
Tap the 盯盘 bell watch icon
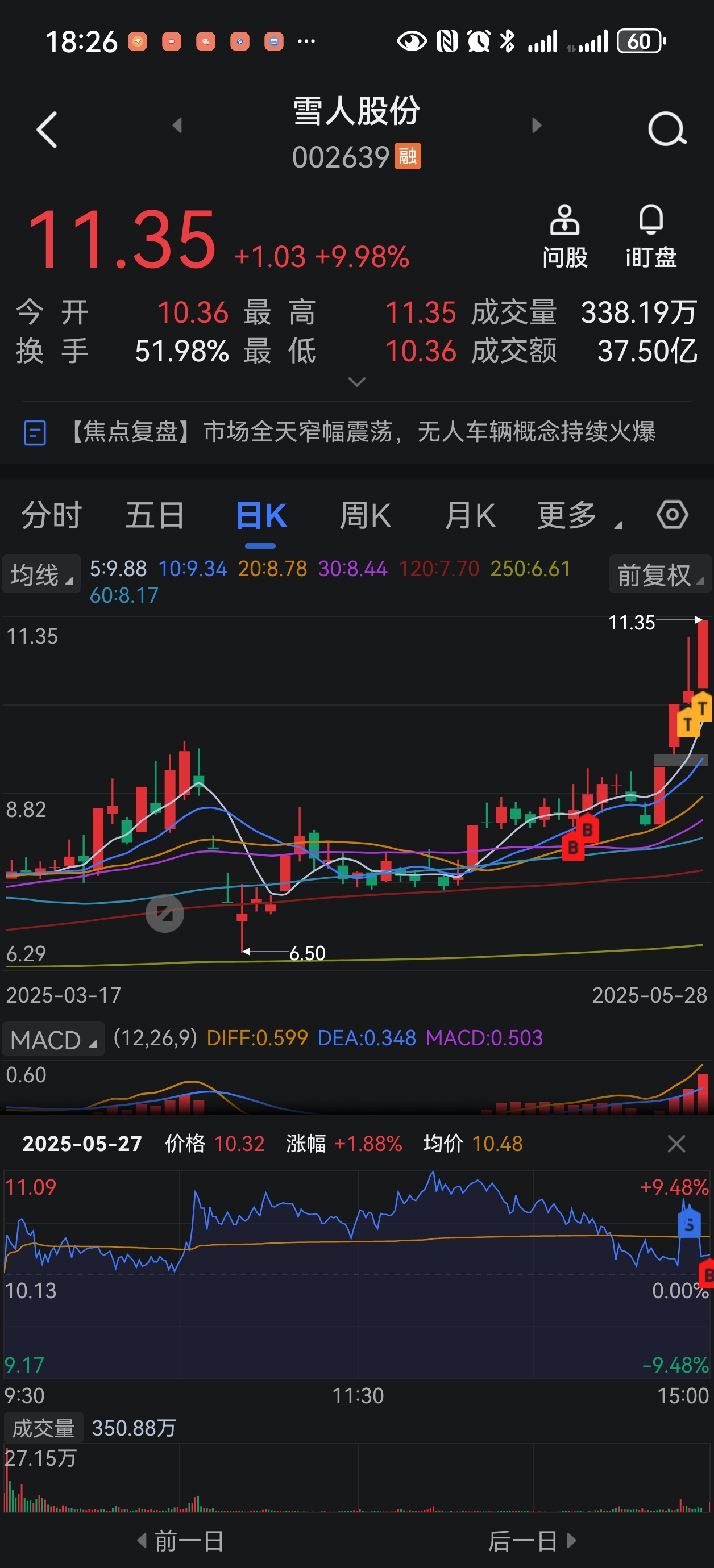click(651, 237)
